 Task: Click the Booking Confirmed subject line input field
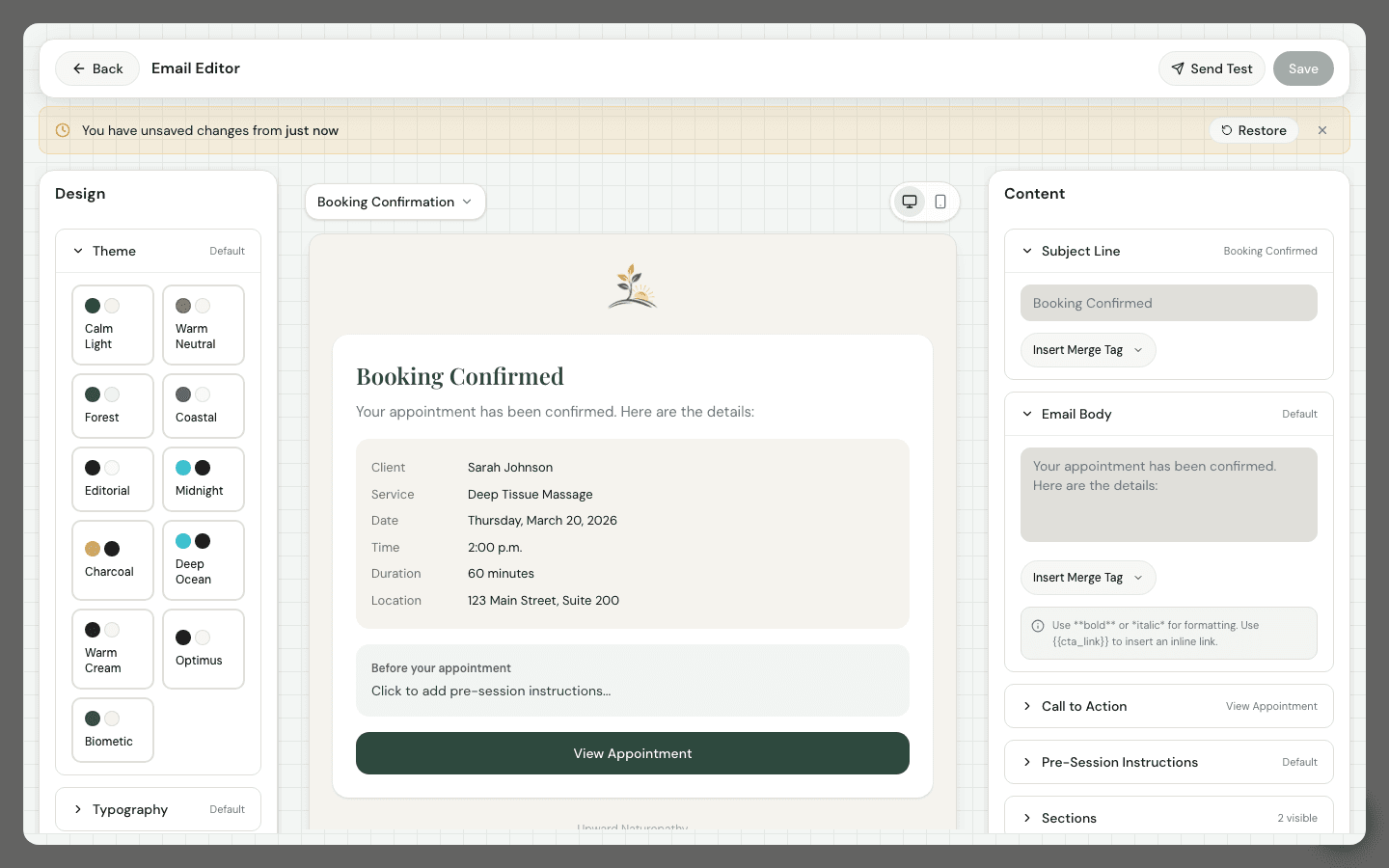pyautogui.click(x=1168, y=303)
